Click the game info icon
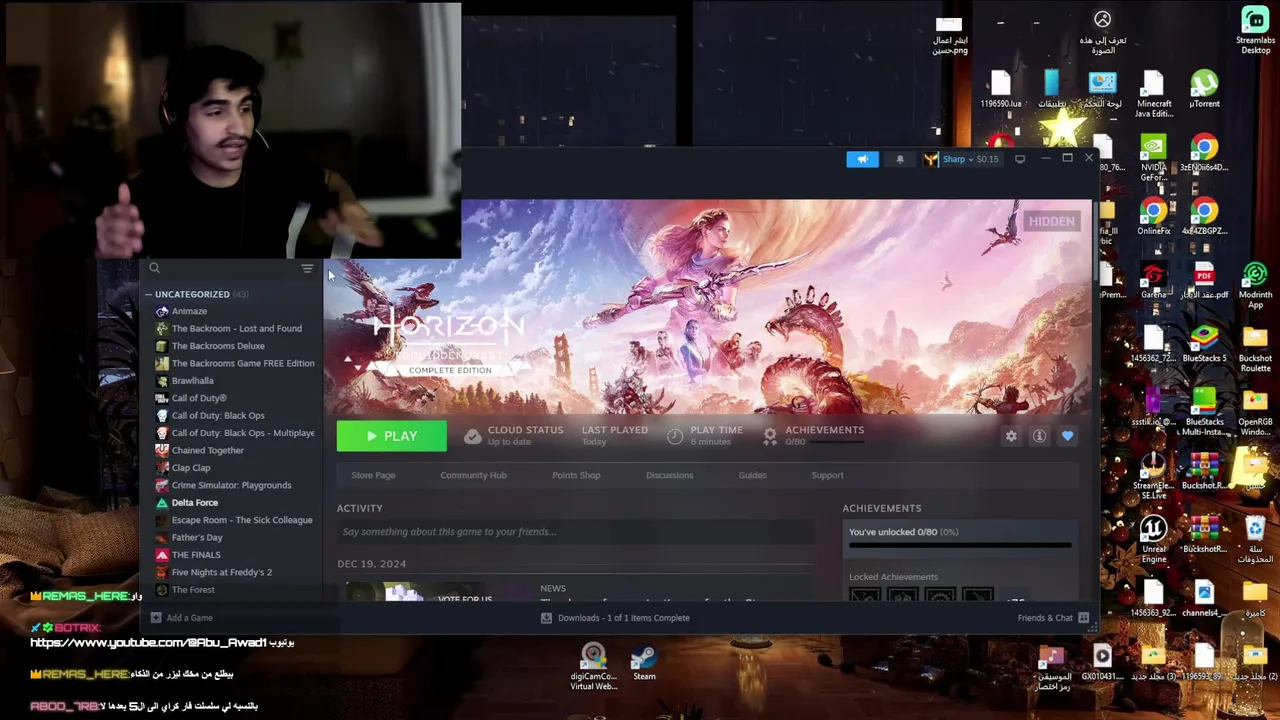 1039,436
